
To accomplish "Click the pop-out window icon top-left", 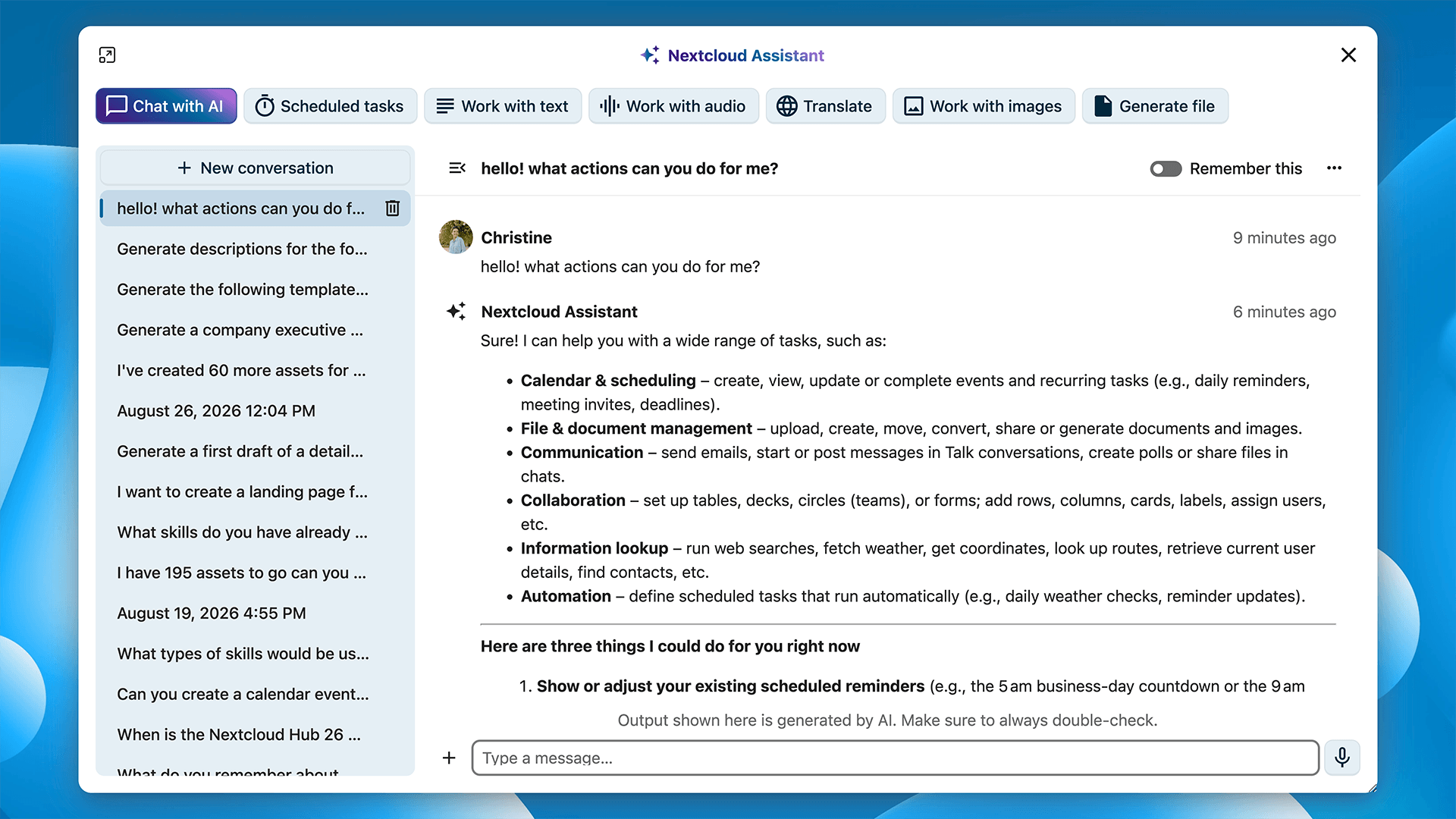I will coord(107,55).
